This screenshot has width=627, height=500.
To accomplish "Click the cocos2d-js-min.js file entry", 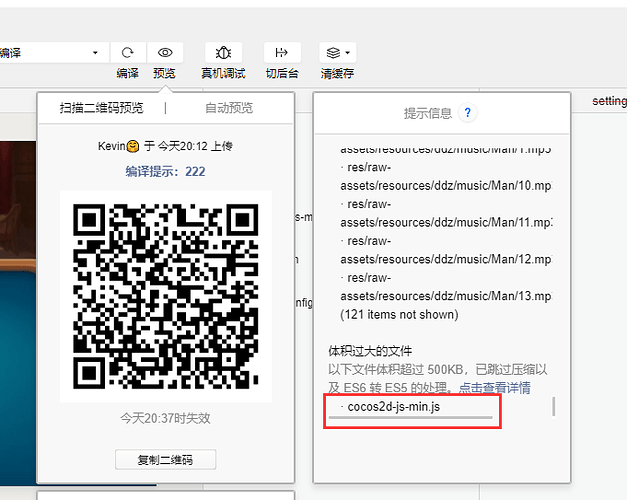I will tap(393, 407).
